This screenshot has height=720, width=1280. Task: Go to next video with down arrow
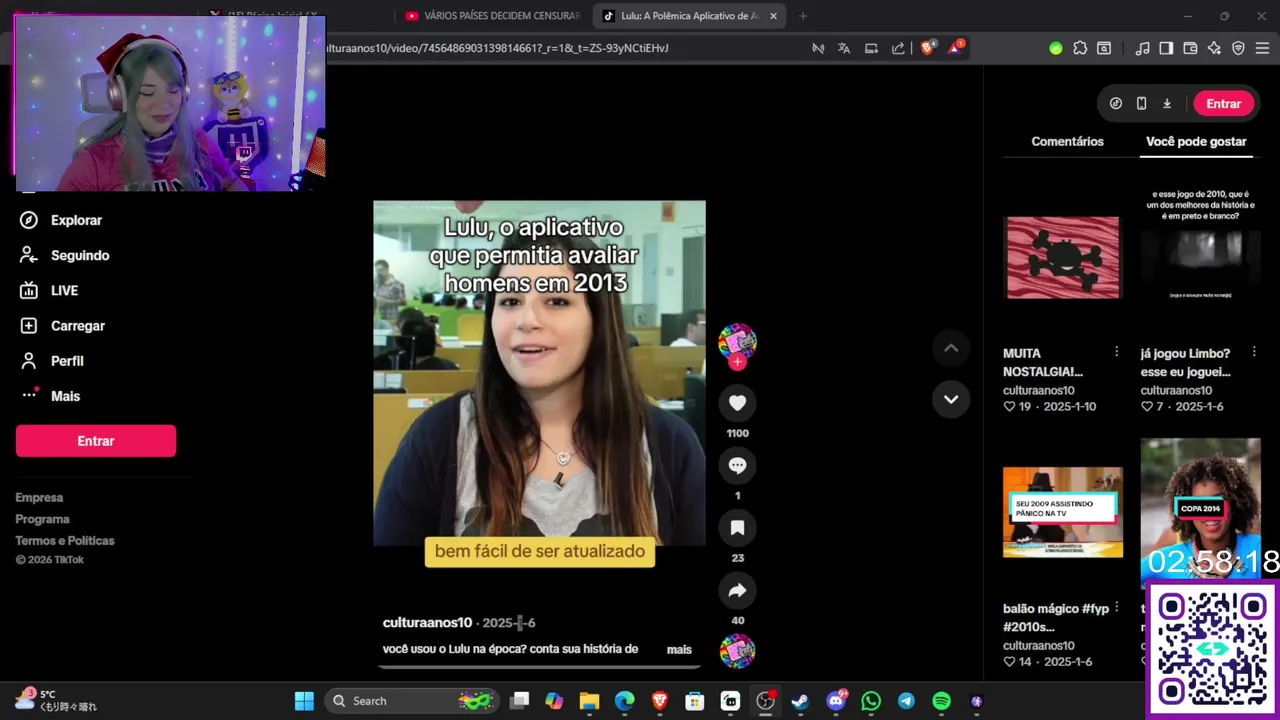coord(951,399)
